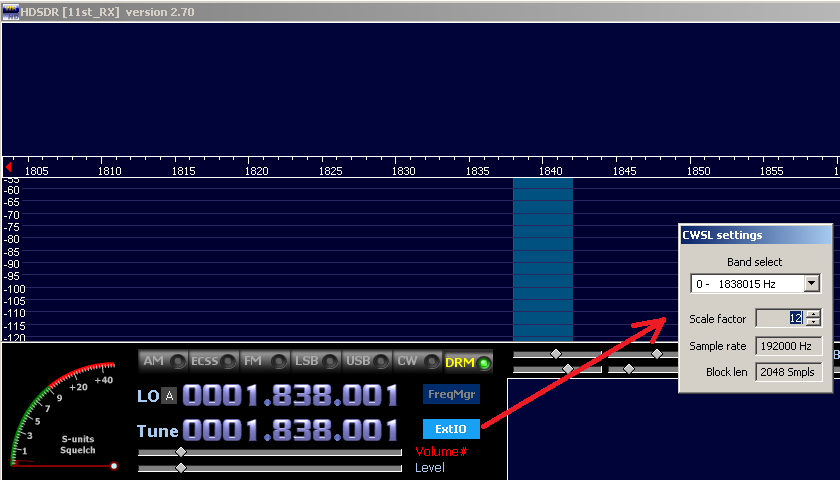This screenshot has height=480, width=840.
Task: Click the Tune frequency display
Action: [x=290, y=430]
